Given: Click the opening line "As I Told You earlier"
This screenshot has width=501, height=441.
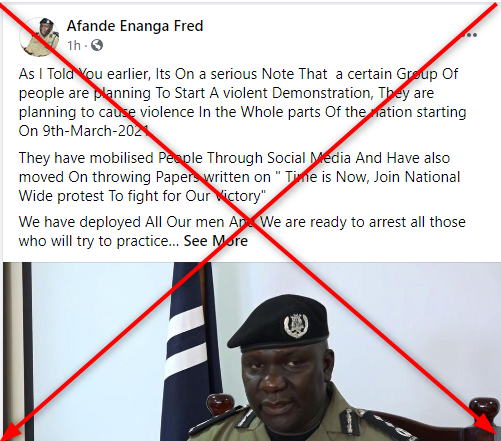Looking at the screenshot, I should coord(85,74).
